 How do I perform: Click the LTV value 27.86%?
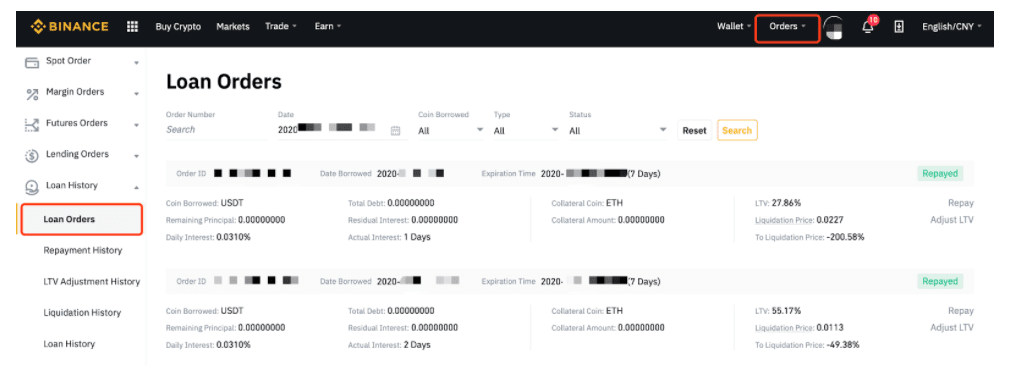(x=787, y=203)
